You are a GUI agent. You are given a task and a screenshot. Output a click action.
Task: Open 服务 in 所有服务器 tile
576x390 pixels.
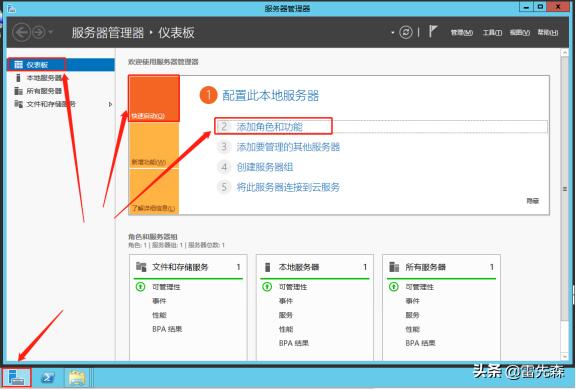click(x=413, y=315)
